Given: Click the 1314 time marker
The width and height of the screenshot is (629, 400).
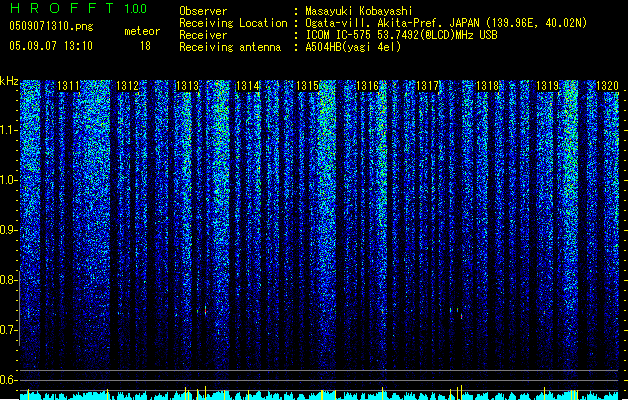Looking at the screenshot, I should tap(248, 86).
